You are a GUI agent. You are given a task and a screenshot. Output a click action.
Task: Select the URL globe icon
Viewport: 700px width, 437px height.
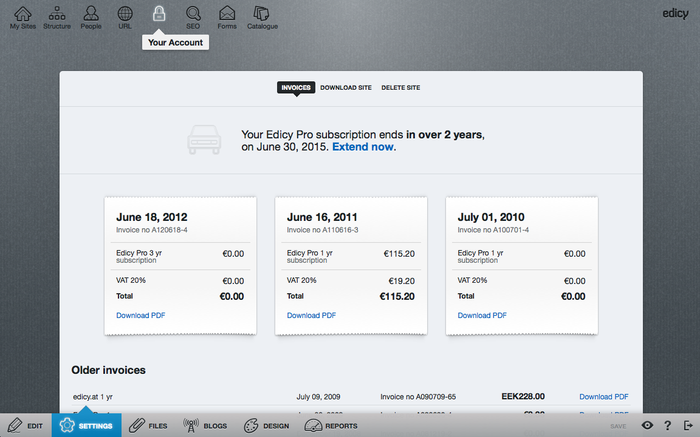tap(124, 16)
